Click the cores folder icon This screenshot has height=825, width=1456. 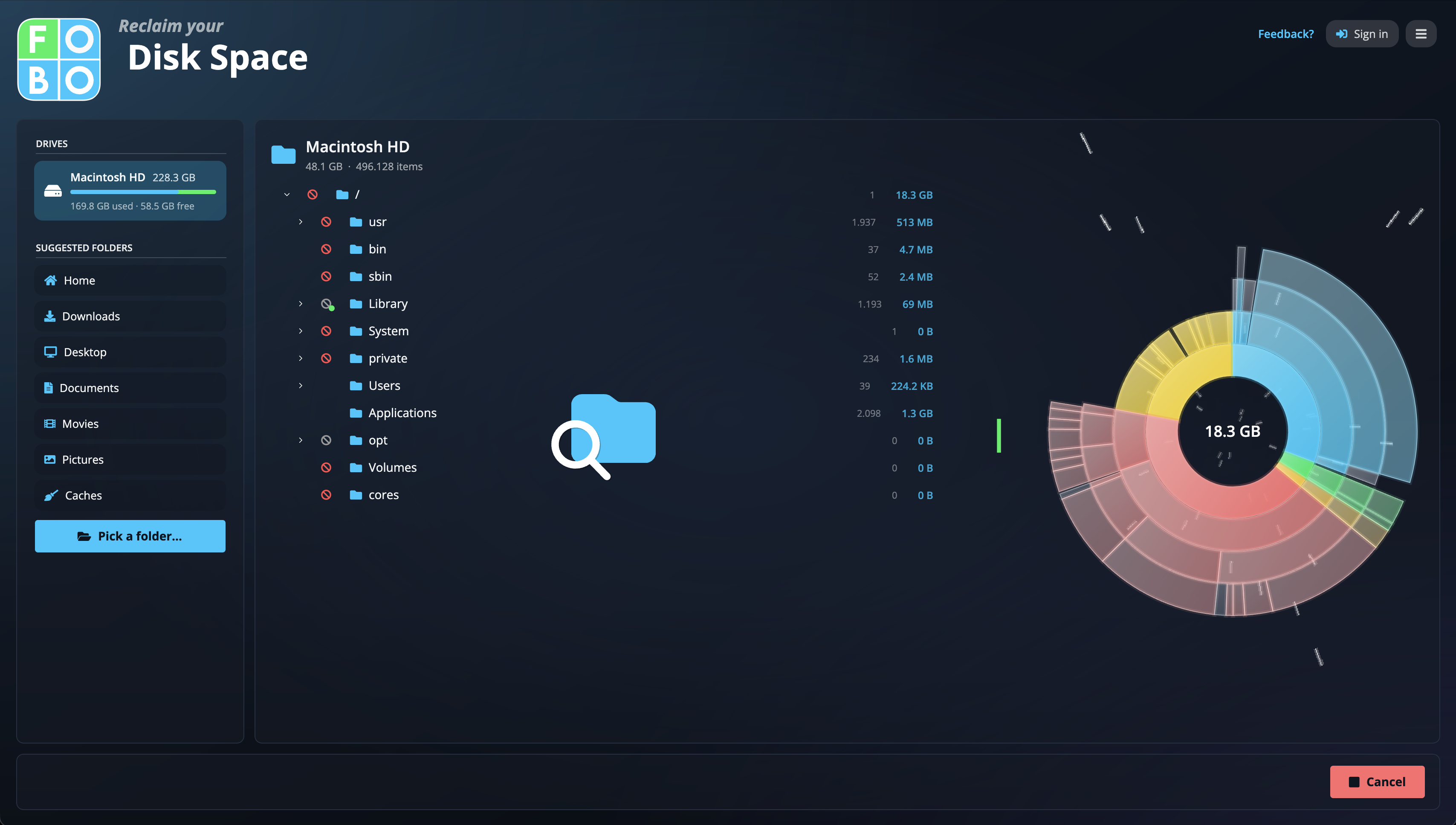356,495
